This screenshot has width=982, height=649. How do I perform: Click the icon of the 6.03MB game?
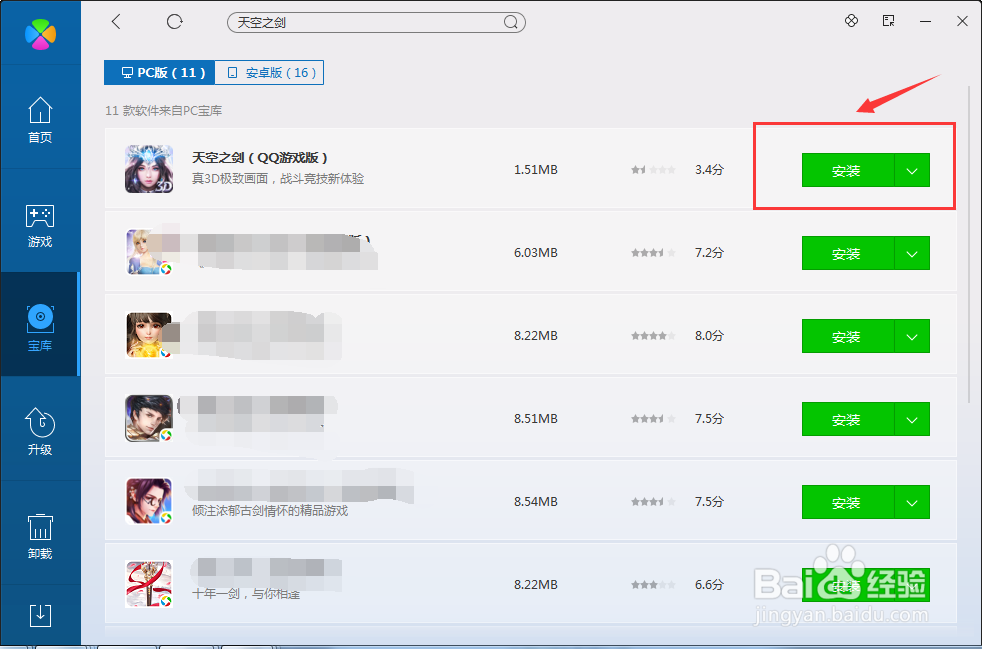(x=149, y=252)
